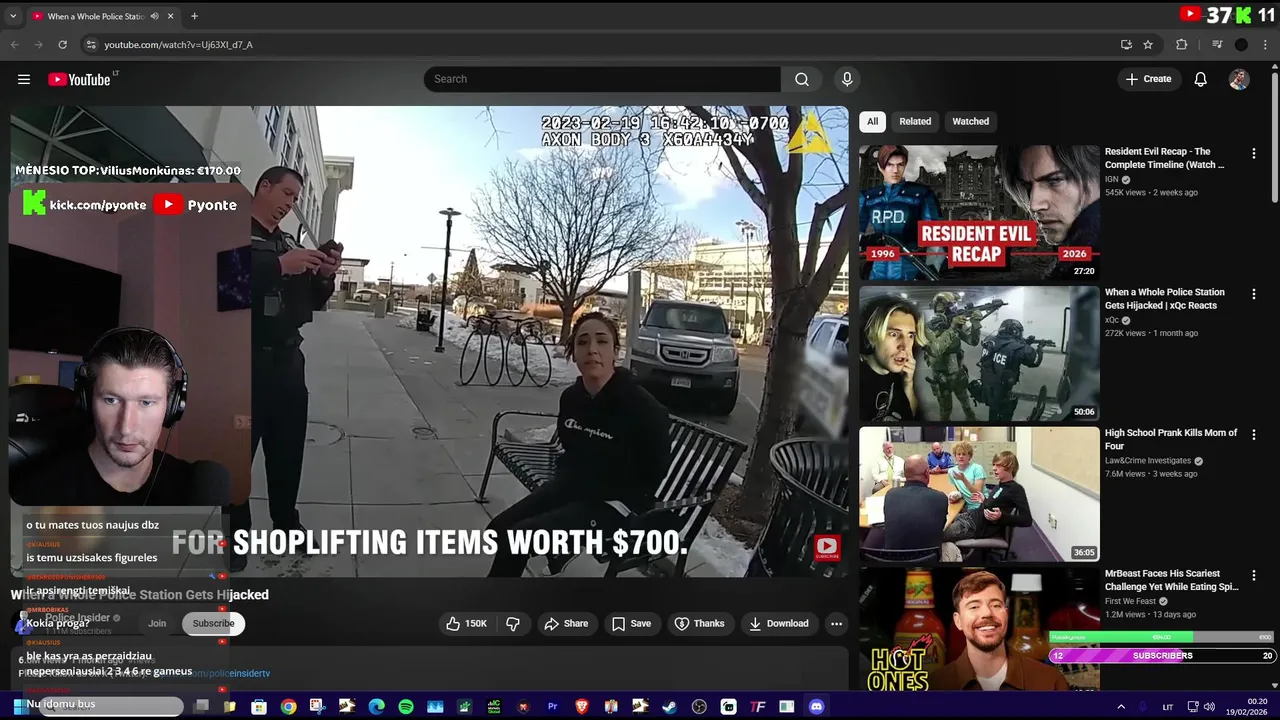Open options for High School Prank video
This screenshot has height=720, width=1280.
pos(1253,435)
